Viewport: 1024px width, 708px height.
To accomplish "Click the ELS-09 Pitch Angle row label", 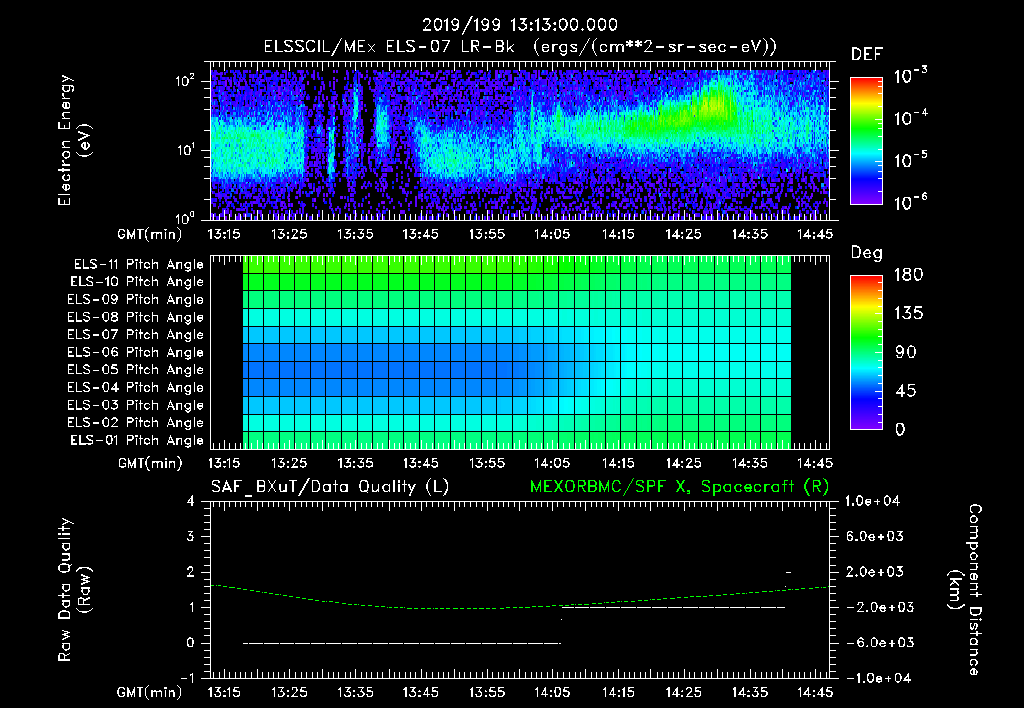I will pos(135,299).
